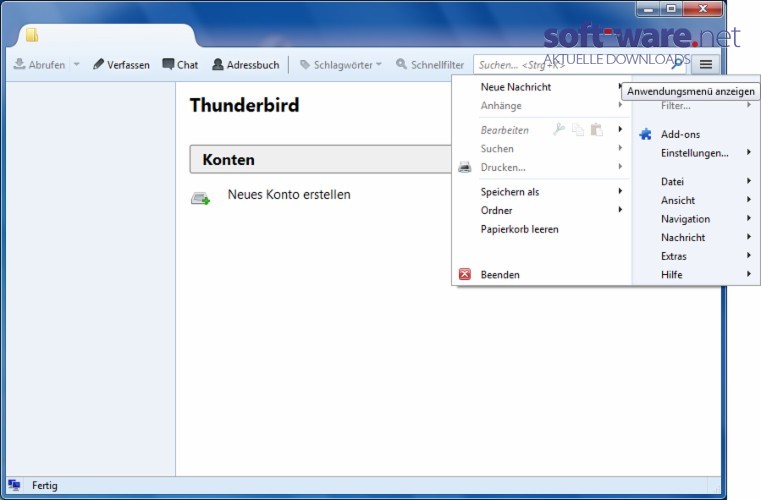Open the dropdown arrow next to Abrufen
The height and width of the screenshot is (500, 761).
[x=76, y=65]
